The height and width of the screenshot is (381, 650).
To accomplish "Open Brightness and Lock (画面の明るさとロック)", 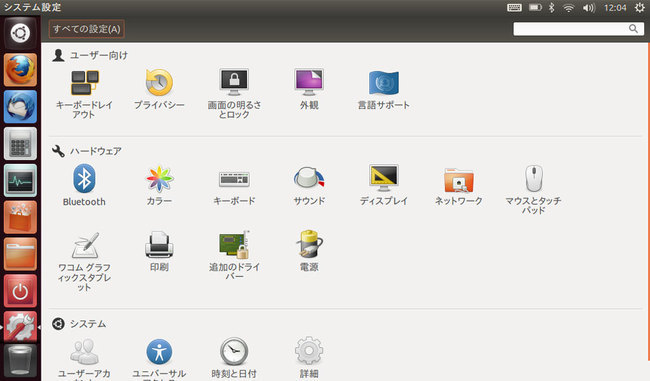I will (234, 94).
